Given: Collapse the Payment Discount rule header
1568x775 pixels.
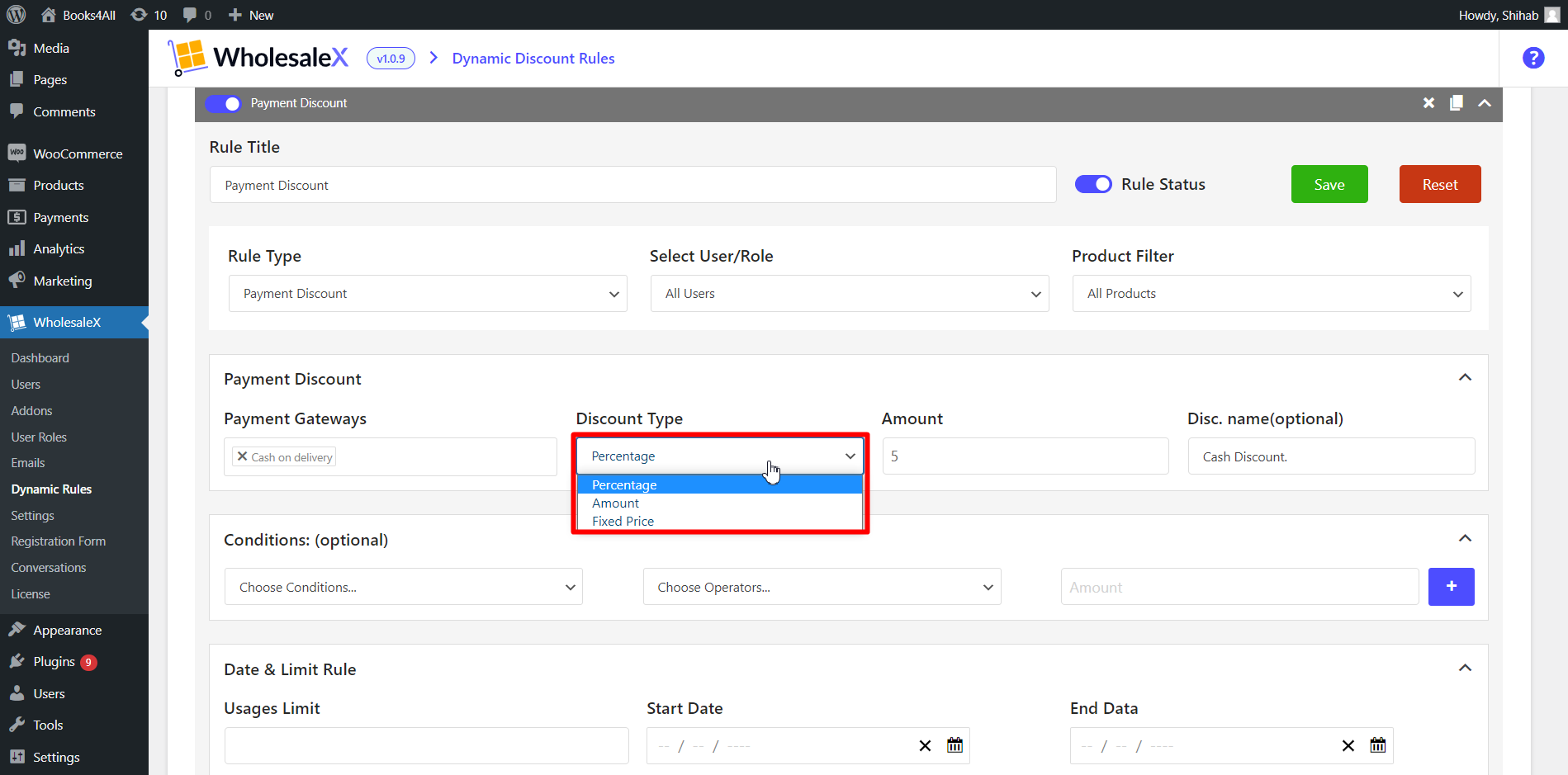Looking at the screenshot, I should (1485, 103).
